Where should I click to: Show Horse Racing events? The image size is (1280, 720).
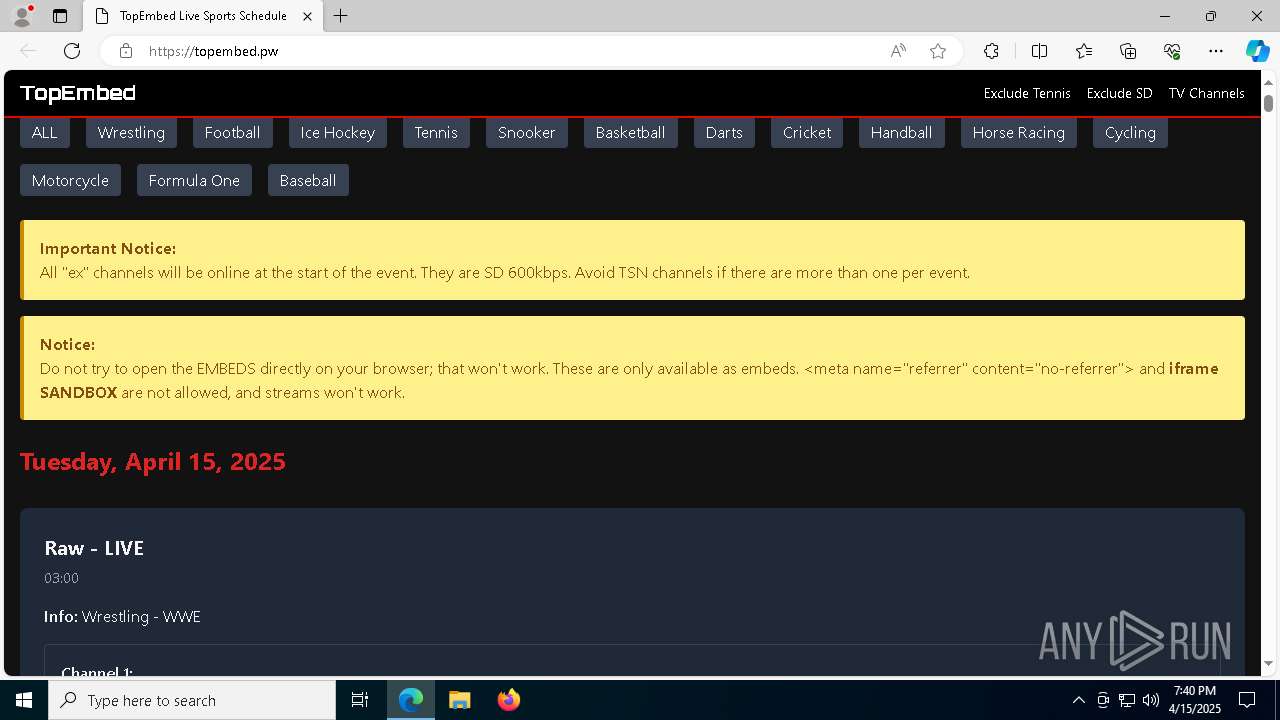coord(1018,132)
